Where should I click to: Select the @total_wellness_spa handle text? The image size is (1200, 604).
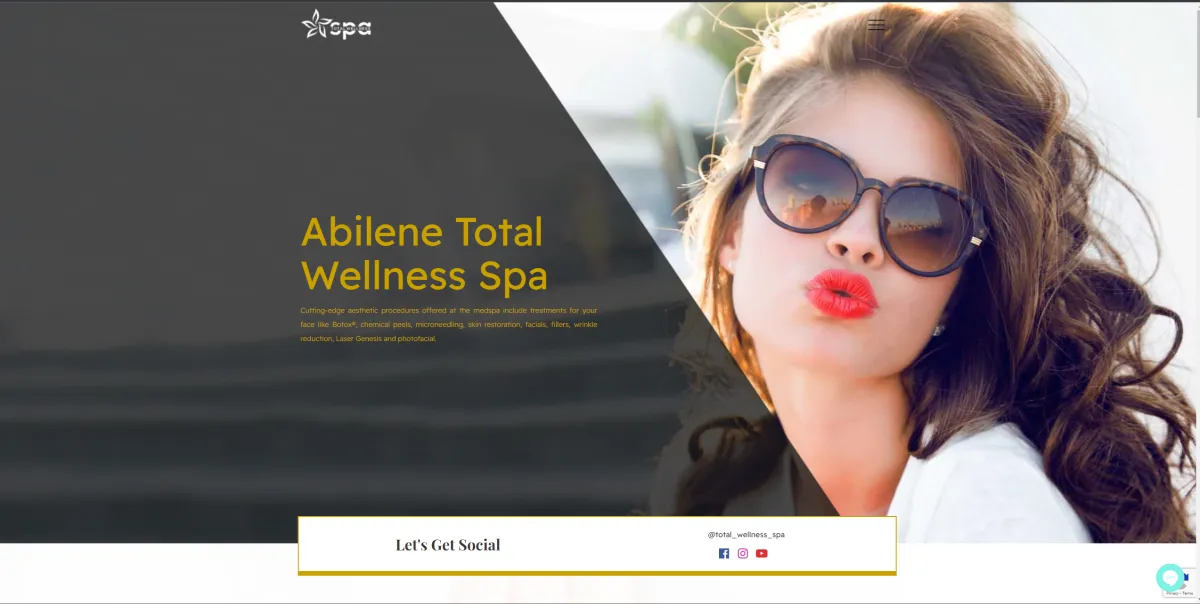pos(746,534)
